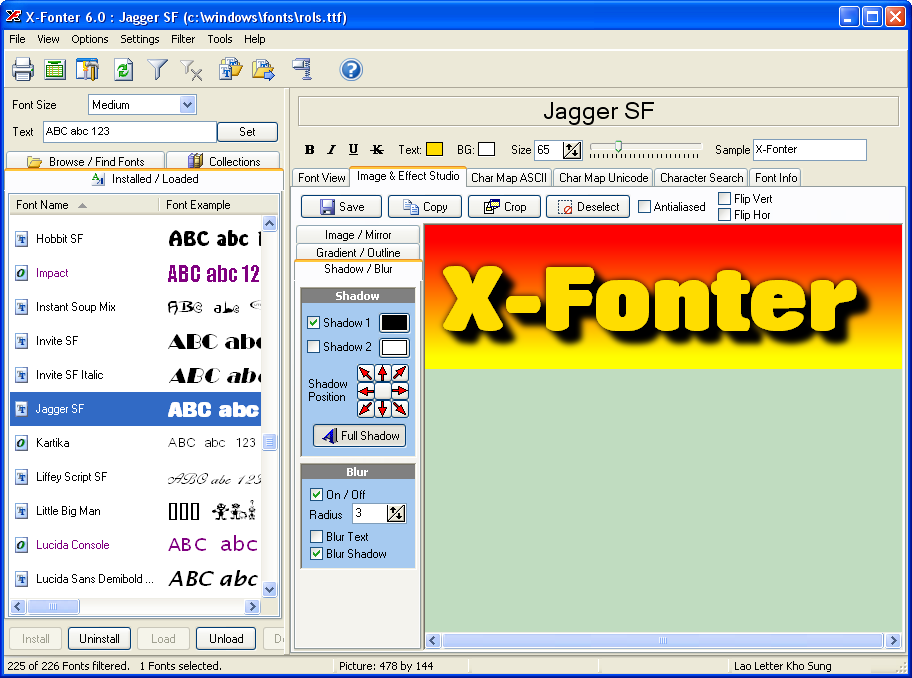Toggle italic text formatting
The height and width of the screenshot is (678, 912).
331,150
